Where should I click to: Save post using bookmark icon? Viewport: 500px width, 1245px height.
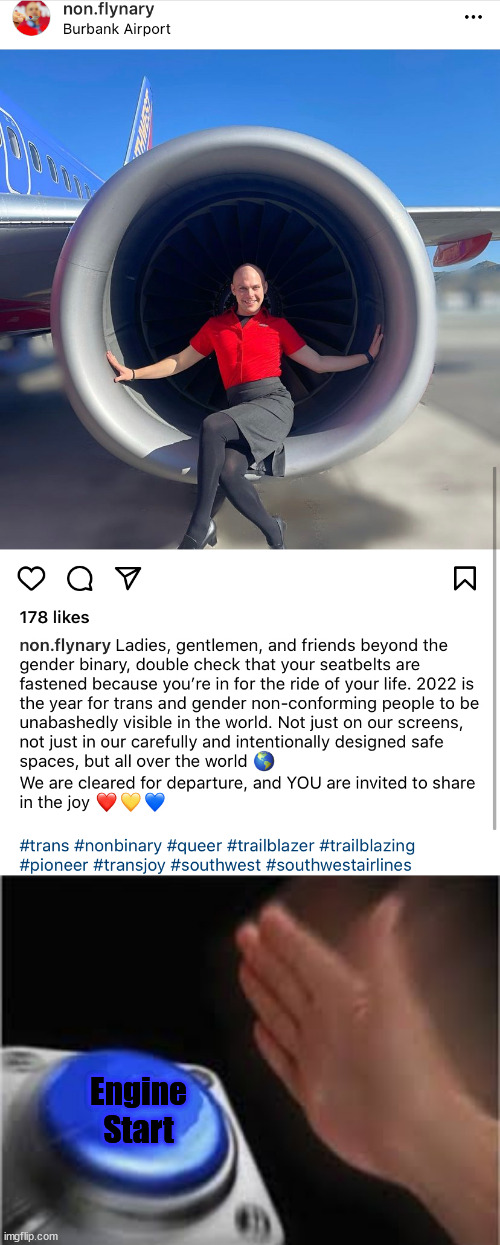[x=465, y=578]
